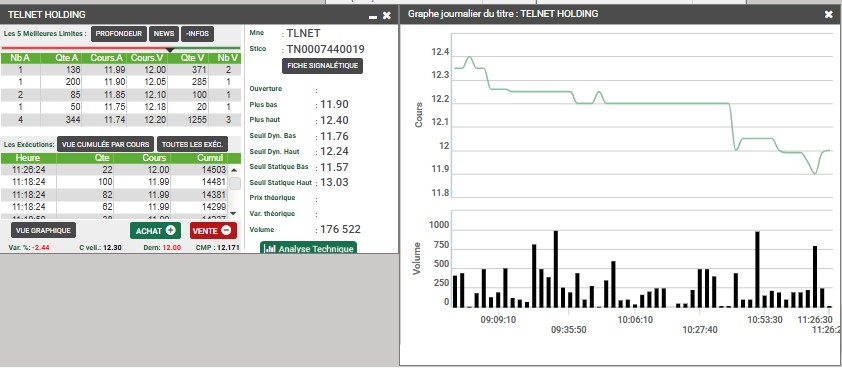Image resolution: width=842 pixels, height=370 pixels.
Task: Click the scroll down arrow in executions list
Action: click(x=234, y=213)
